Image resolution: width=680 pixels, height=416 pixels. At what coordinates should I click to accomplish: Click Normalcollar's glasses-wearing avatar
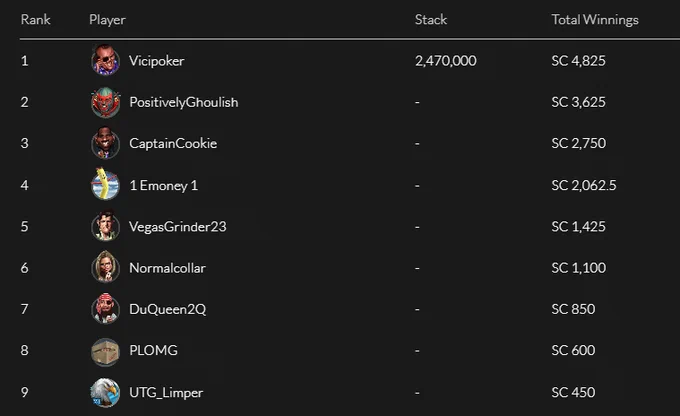pos(105,267)
